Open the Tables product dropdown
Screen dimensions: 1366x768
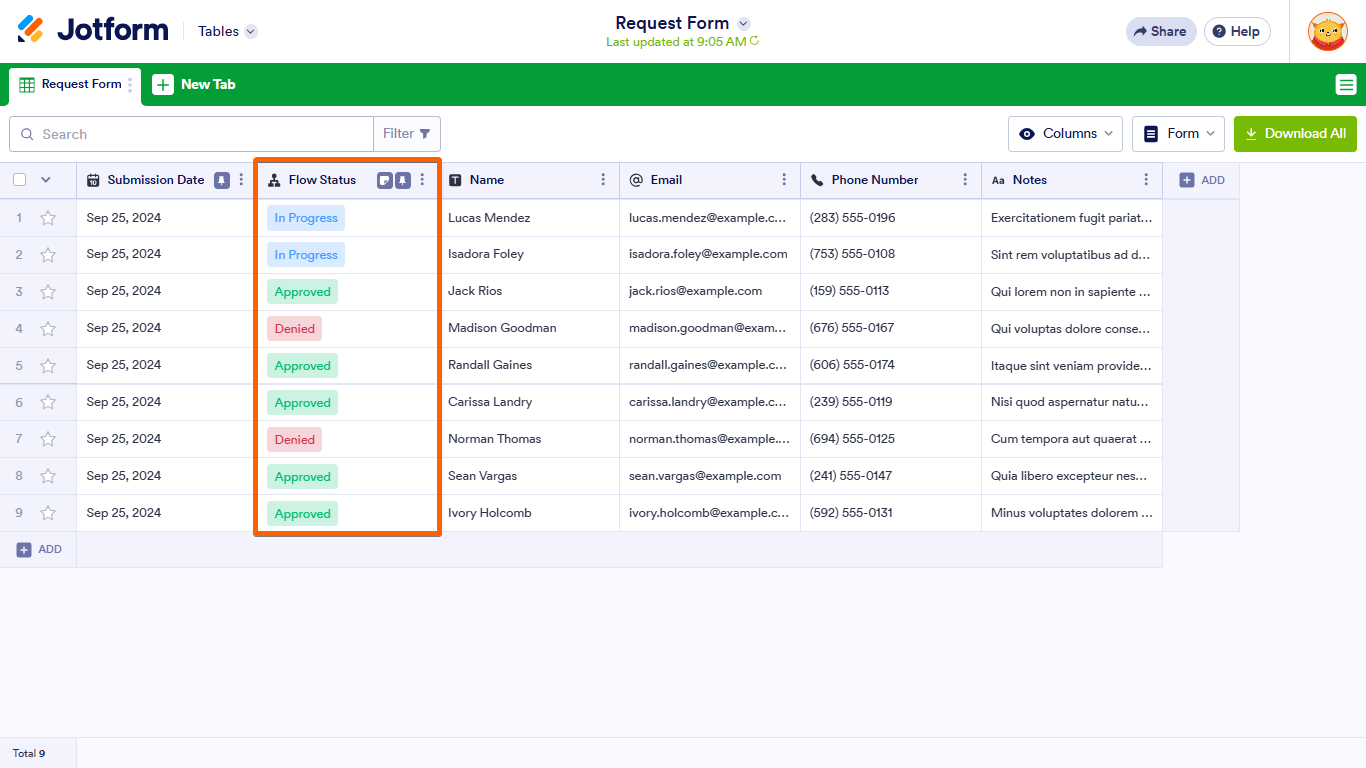tap(228, 31)
